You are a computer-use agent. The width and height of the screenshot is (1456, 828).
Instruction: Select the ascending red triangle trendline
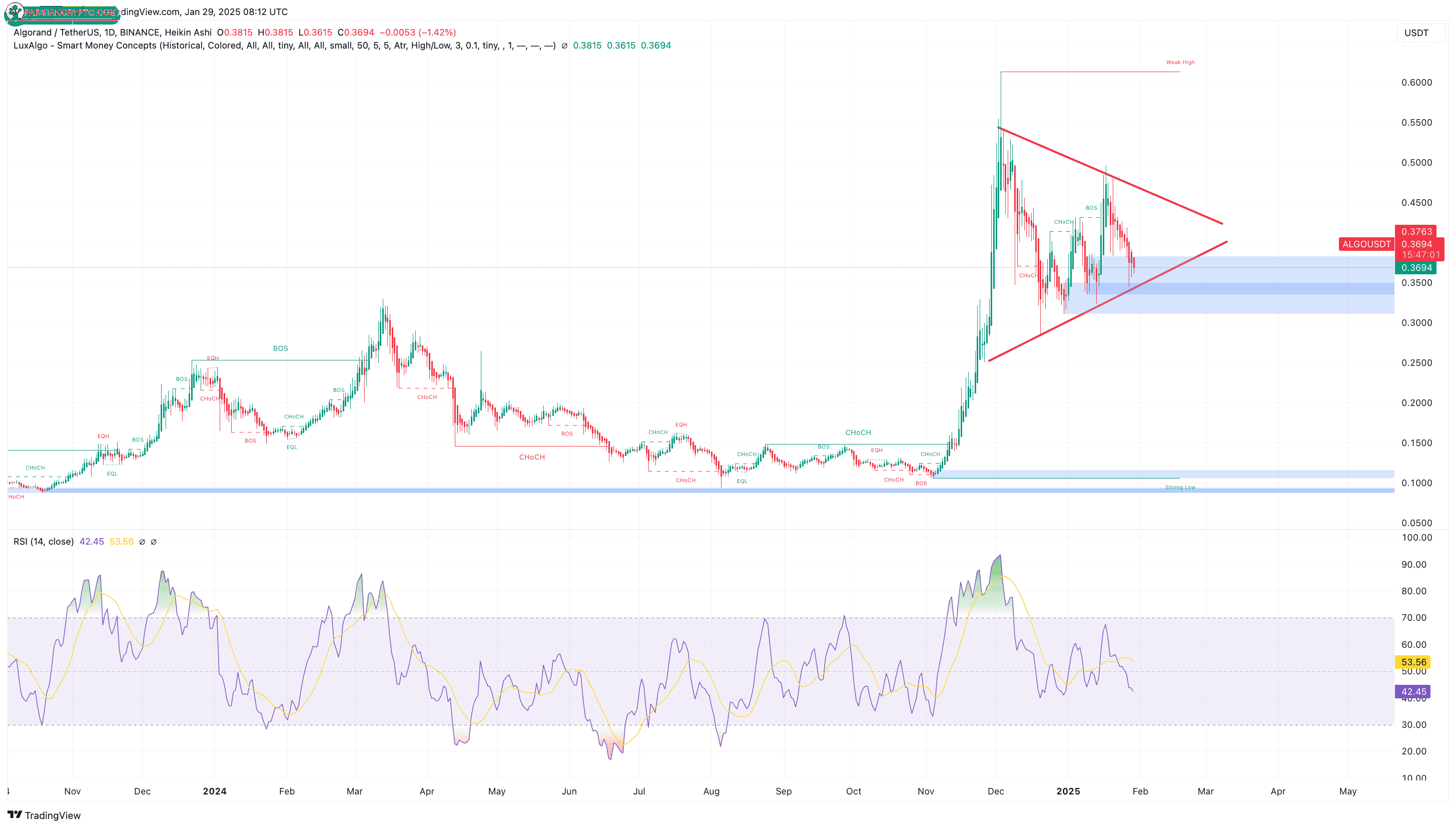(1108, 301)
